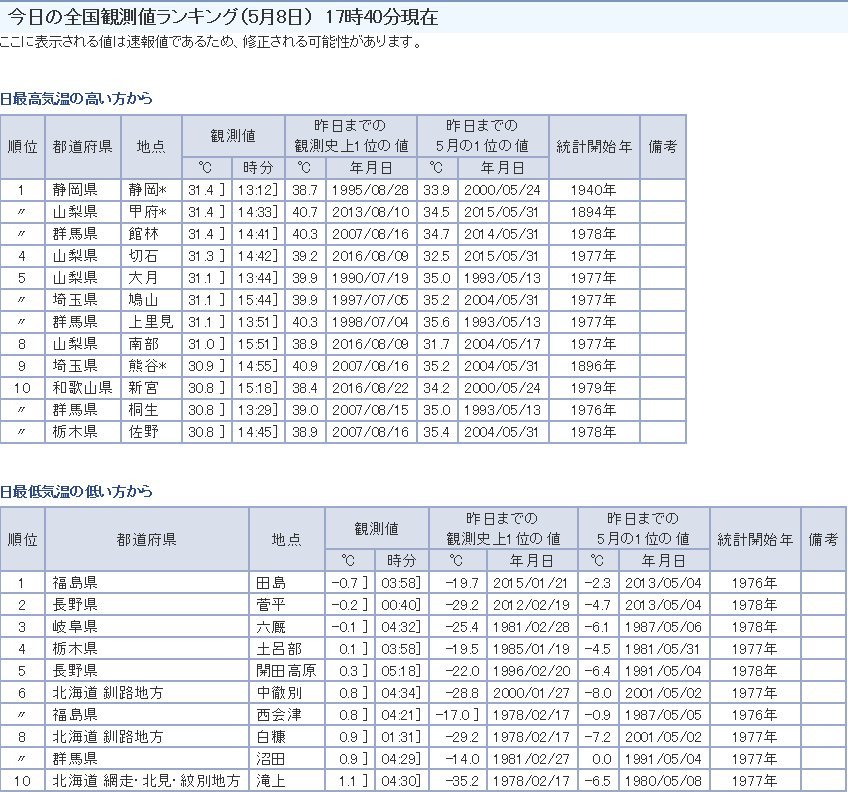Select the 1894年 statistics start year cell
This screenshot has width=848, height=792.
(x=593, y=212)
